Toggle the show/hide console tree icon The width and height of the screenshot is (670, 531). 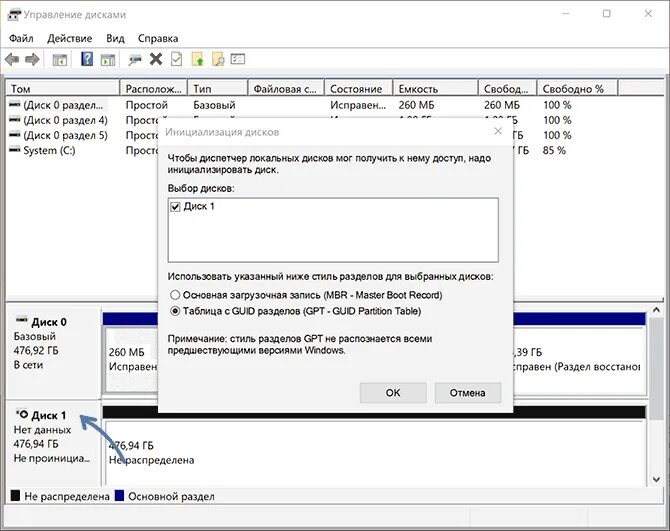coord(60,60)
